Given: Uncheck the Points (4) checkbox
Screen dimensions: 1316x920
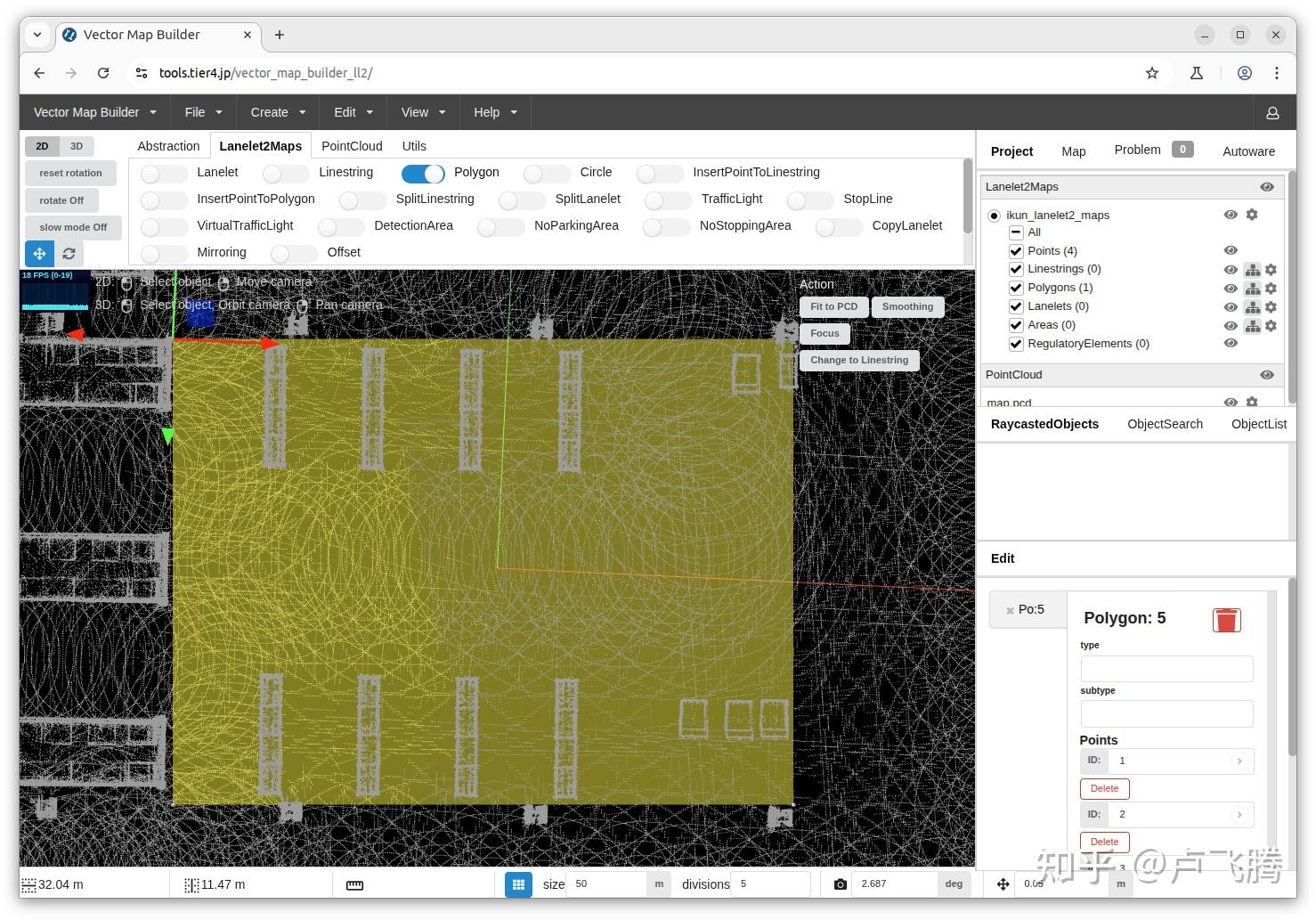Looking at the screenshot, I should click(1016, 251).
